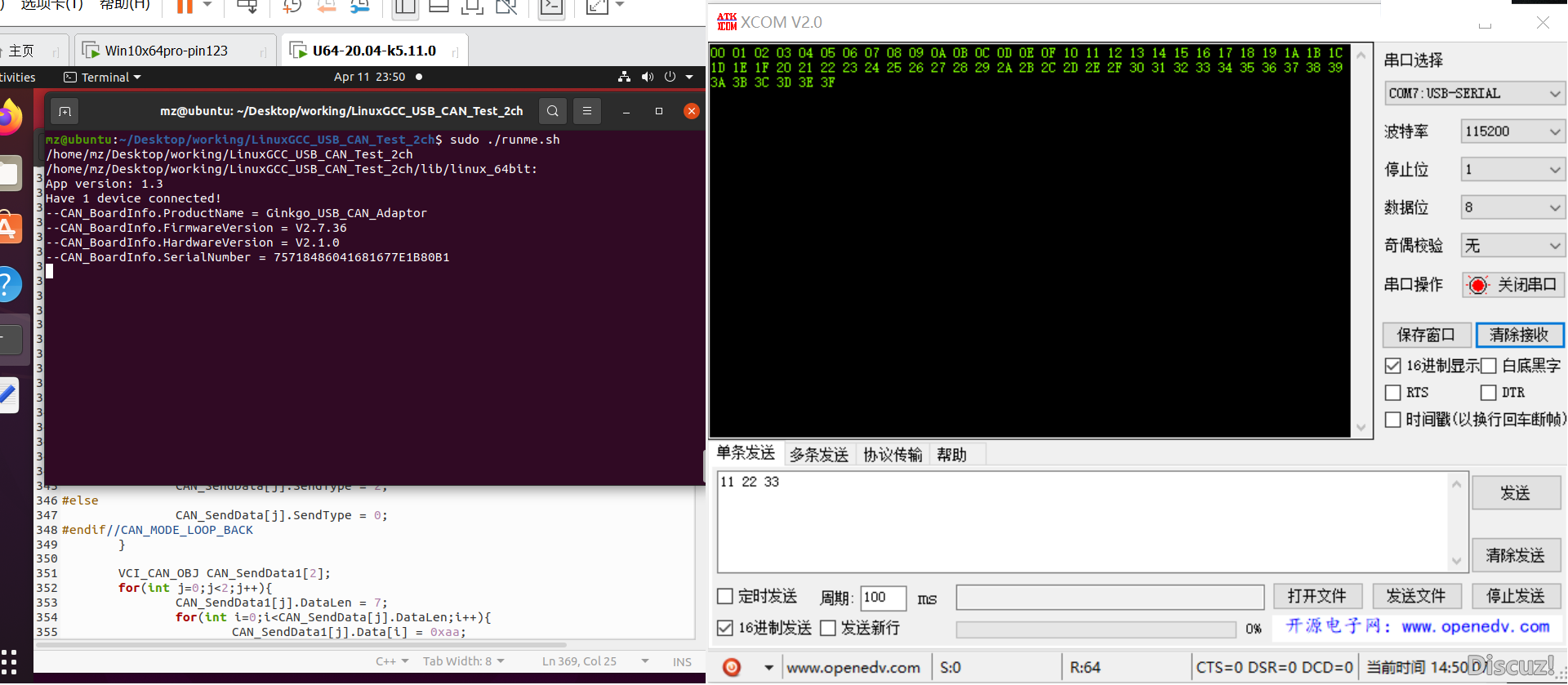Click the stretch guest display icon

pyautogui.click(x=598, y=7)
